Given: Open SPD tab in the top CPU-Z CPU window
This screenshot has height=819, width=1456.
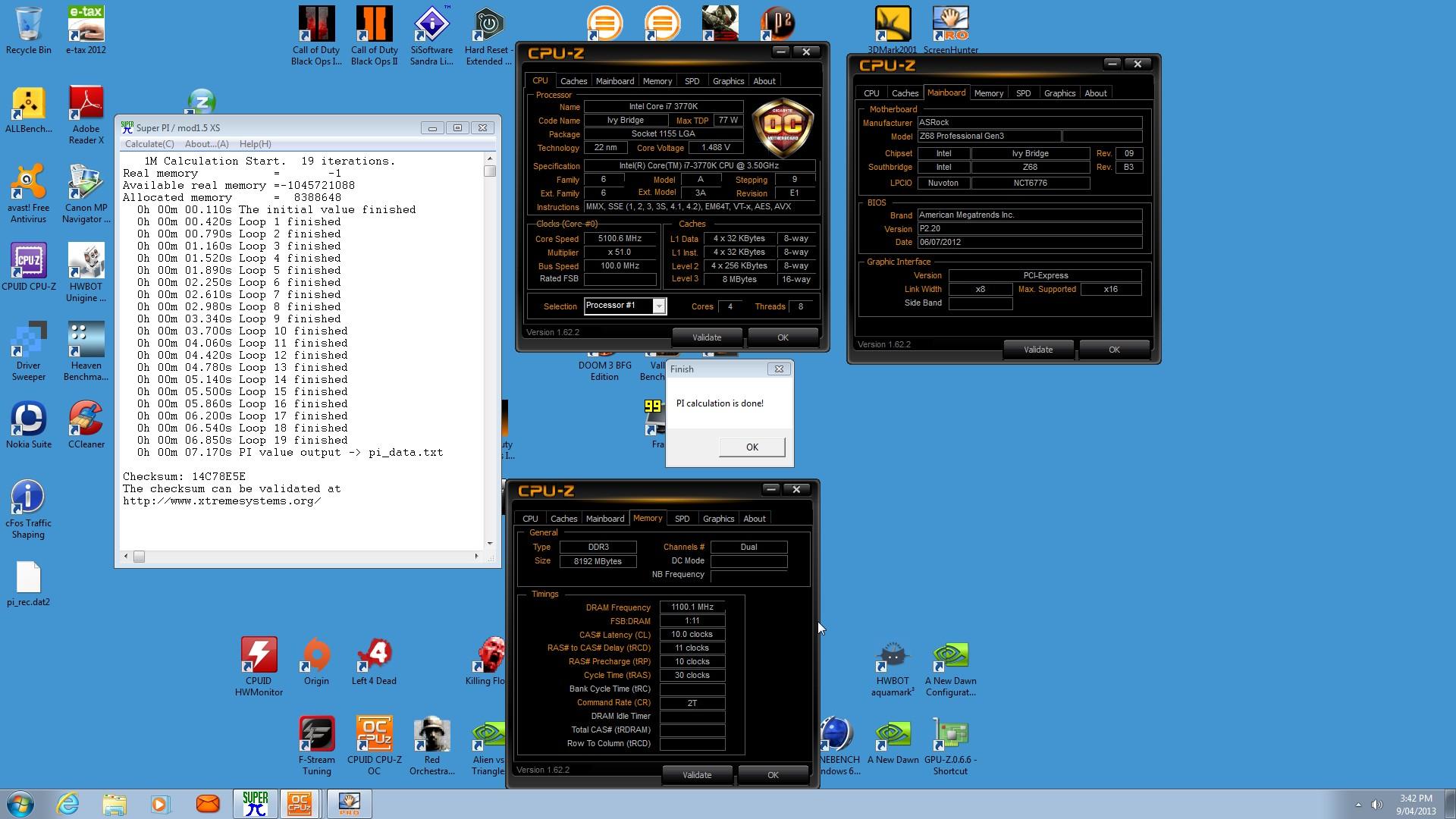Looking at the screenshot, I should [x=692, y=81].
